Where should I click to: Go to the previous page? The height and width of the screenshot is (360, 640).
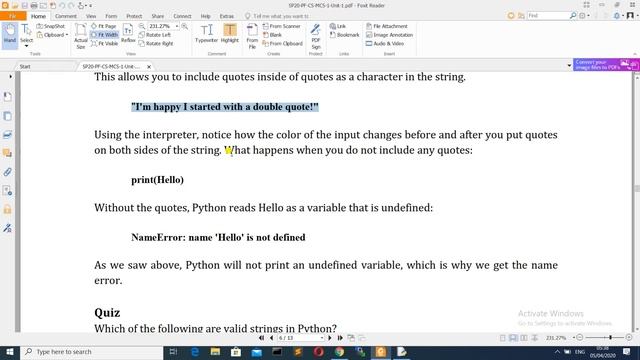[x=271, y=338]
